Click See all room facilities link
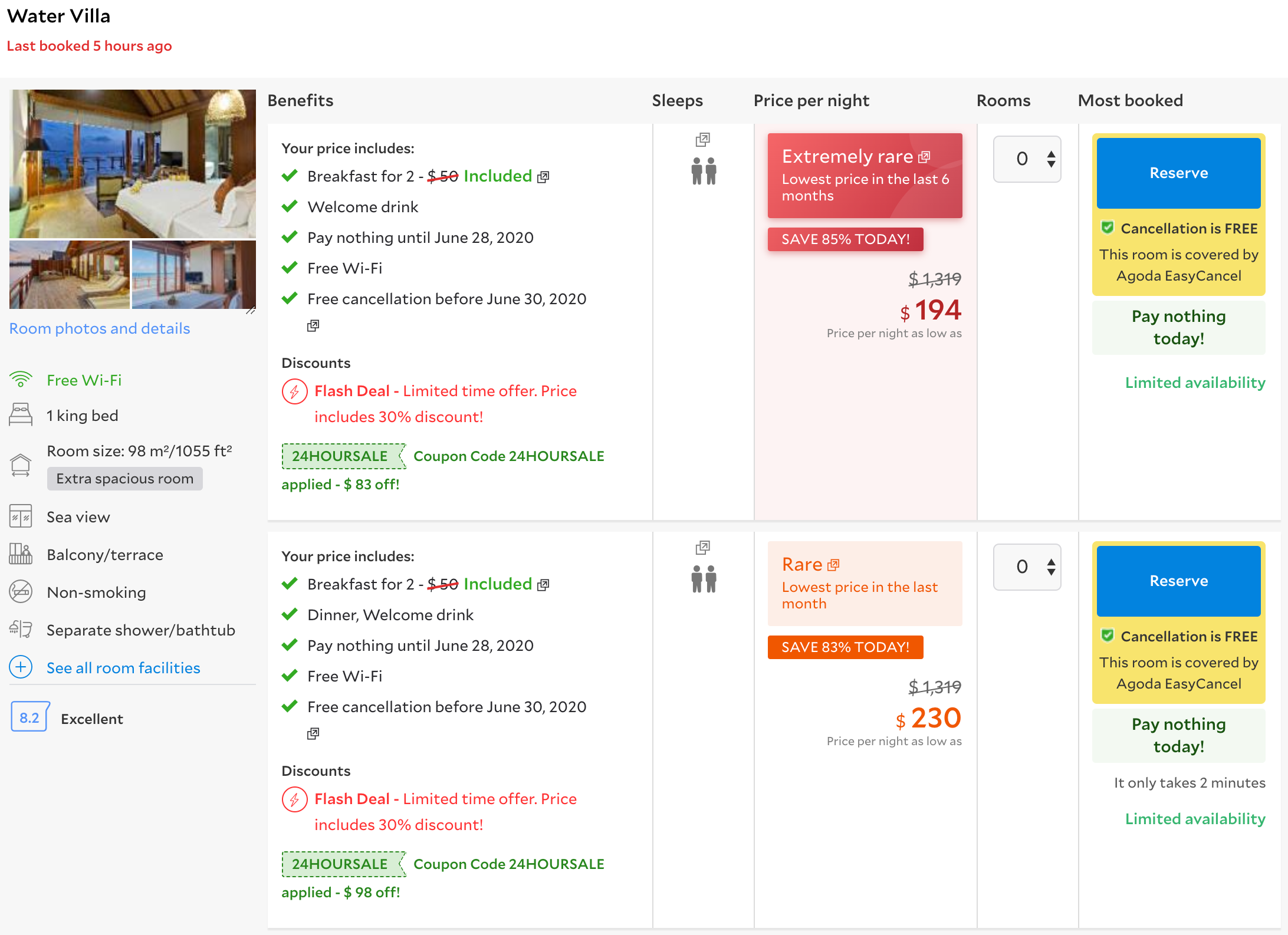This screenshot has height=935, width=1288. (x=123, y=668)
